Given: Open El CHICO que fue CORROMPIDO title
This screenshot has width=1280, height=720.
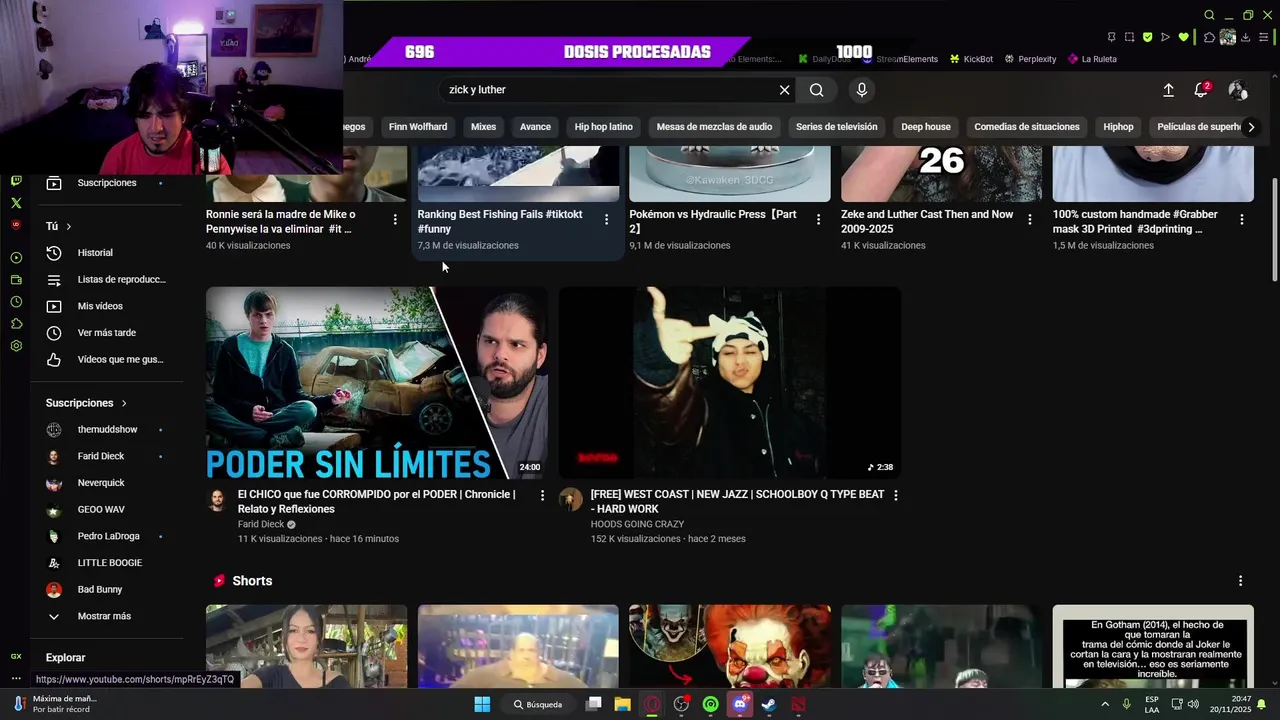Looking at the screenshot, I should pyautogui.click(x=377, y=501).
